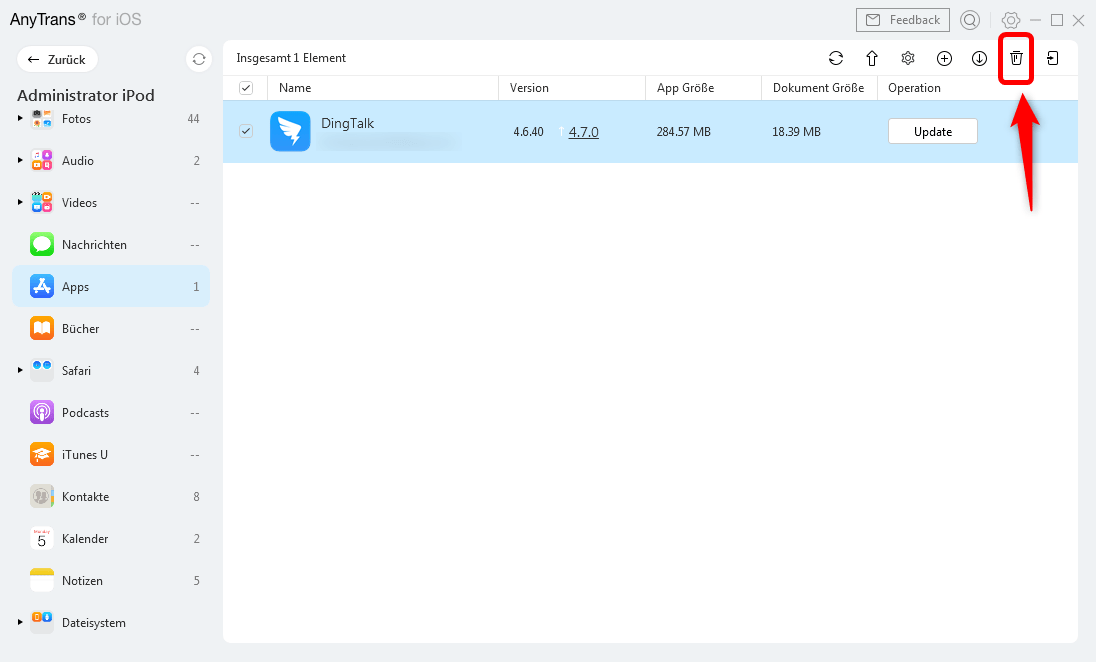The image size is (1096, 662).
Task: Open Bücher category
Action: click(111, 329)
